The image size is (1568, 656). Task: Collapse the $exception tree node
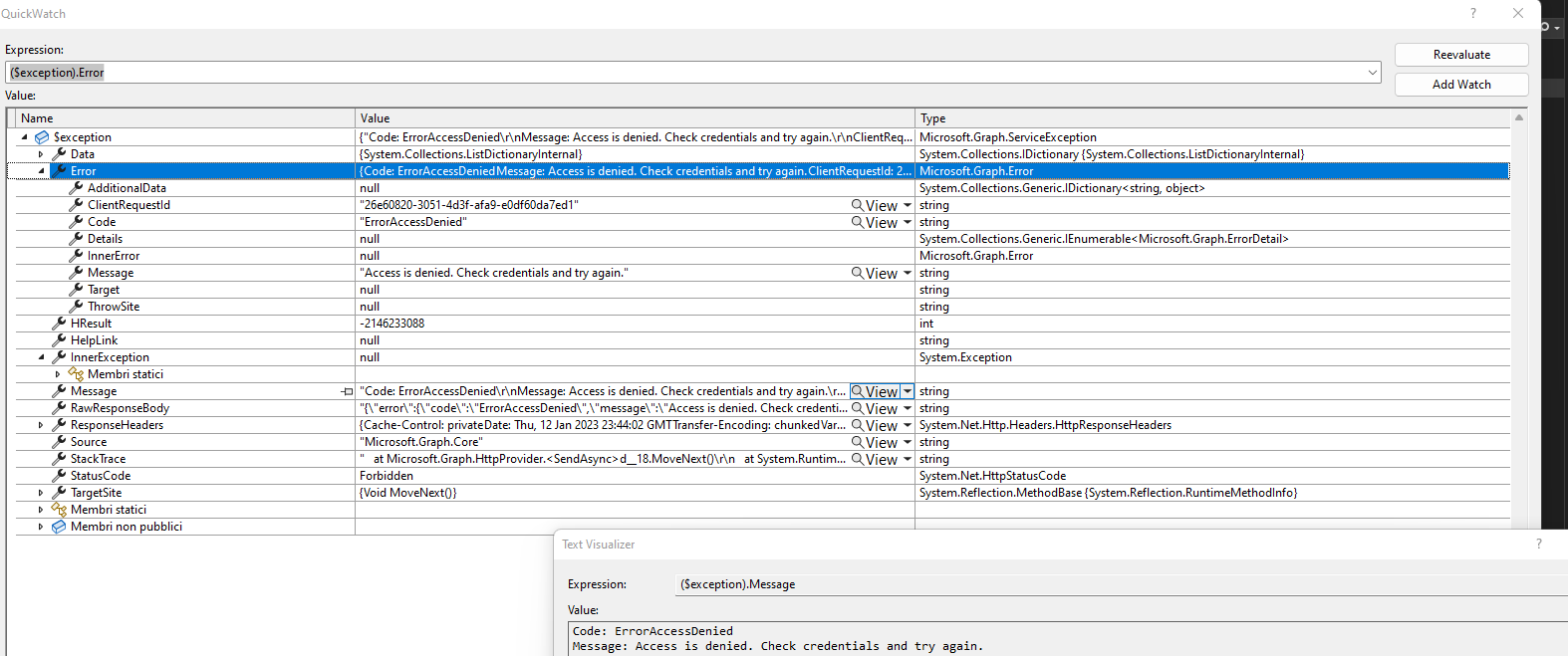pyautogui.click(x=25, y=137)
